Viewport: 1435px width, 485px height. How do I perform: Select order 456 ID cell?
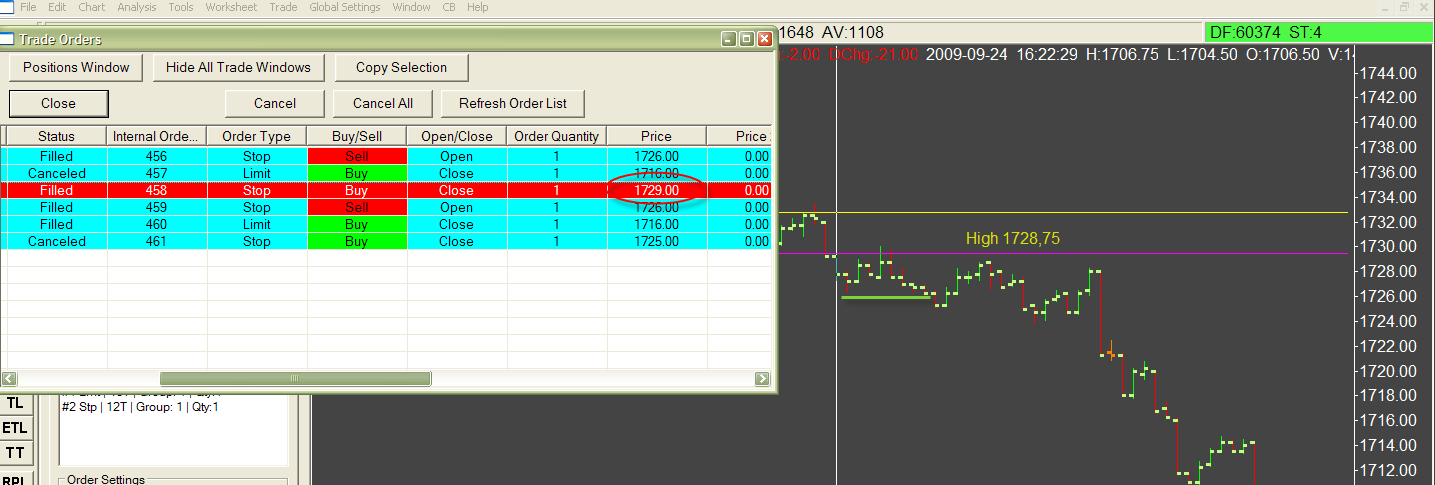pyautogui.click(x=156, y=156)
